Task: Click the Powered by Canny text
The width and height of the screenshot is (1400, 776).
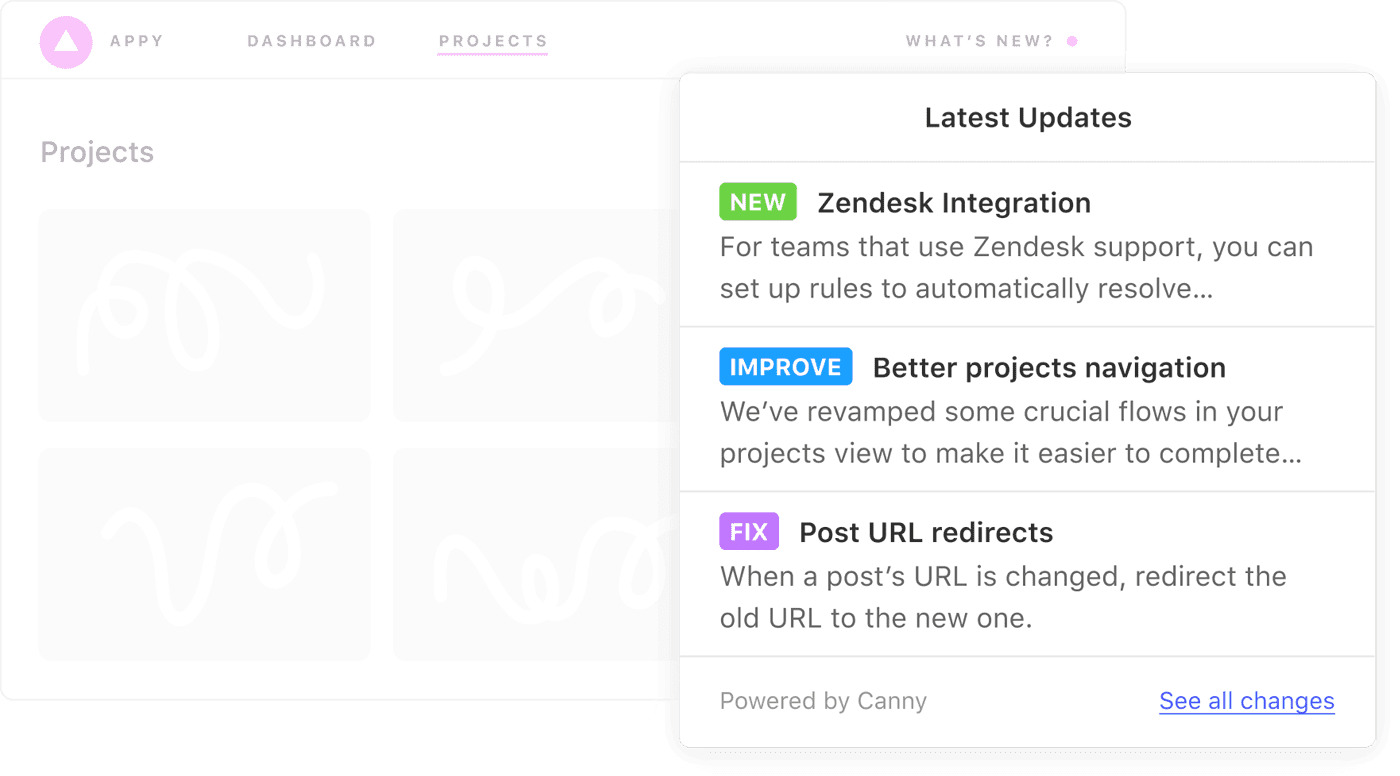Action: [823, 701]
